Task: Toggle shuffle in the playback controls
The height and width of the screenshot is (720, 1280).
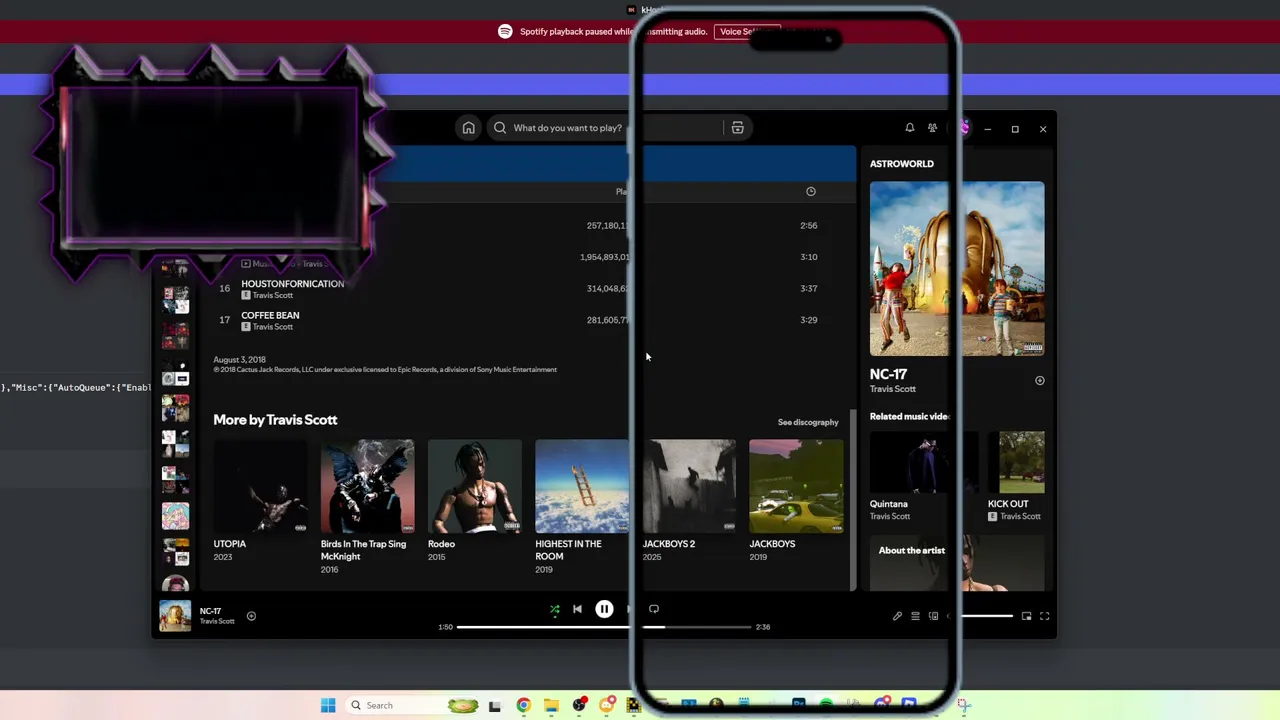Action: pyautogui.click(x=555, y=609)
